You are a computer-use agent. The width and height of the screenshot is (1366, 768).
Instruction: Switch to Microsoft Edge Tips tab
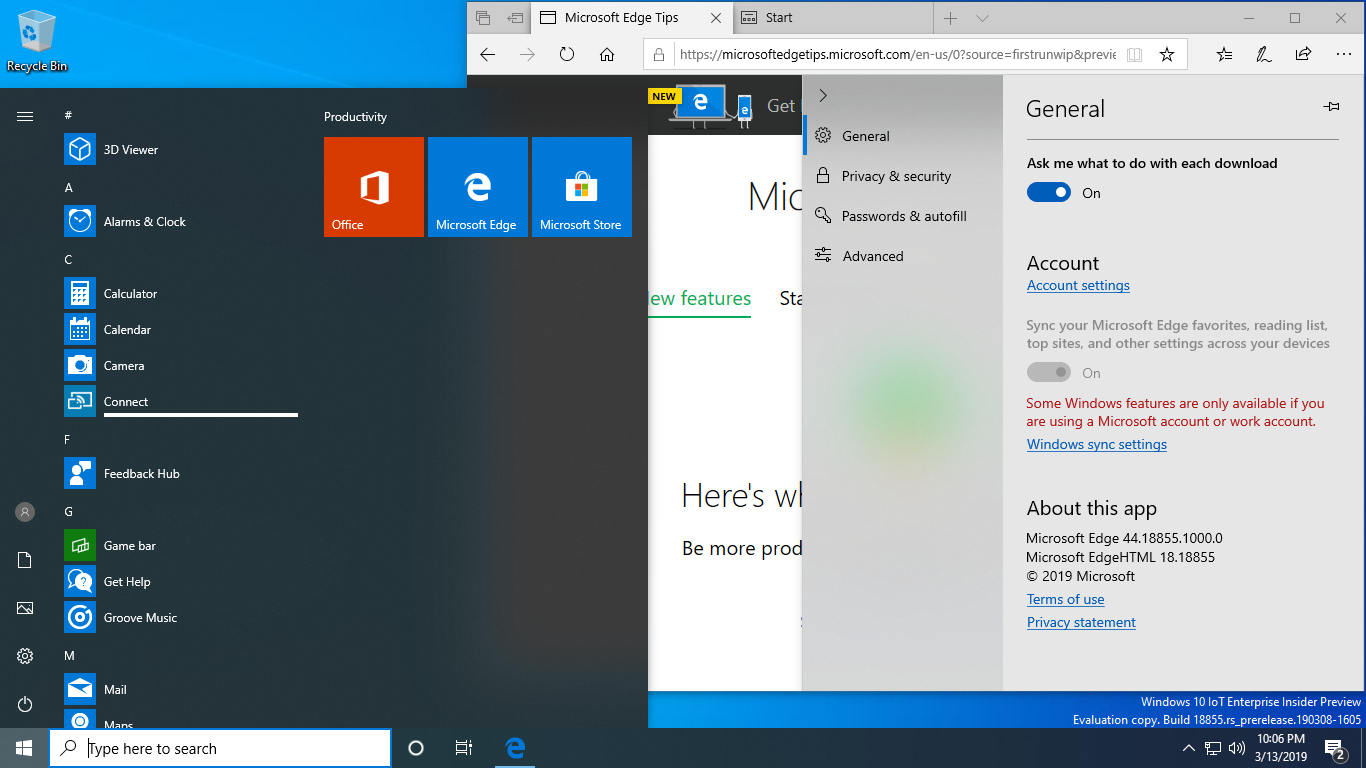632,18
